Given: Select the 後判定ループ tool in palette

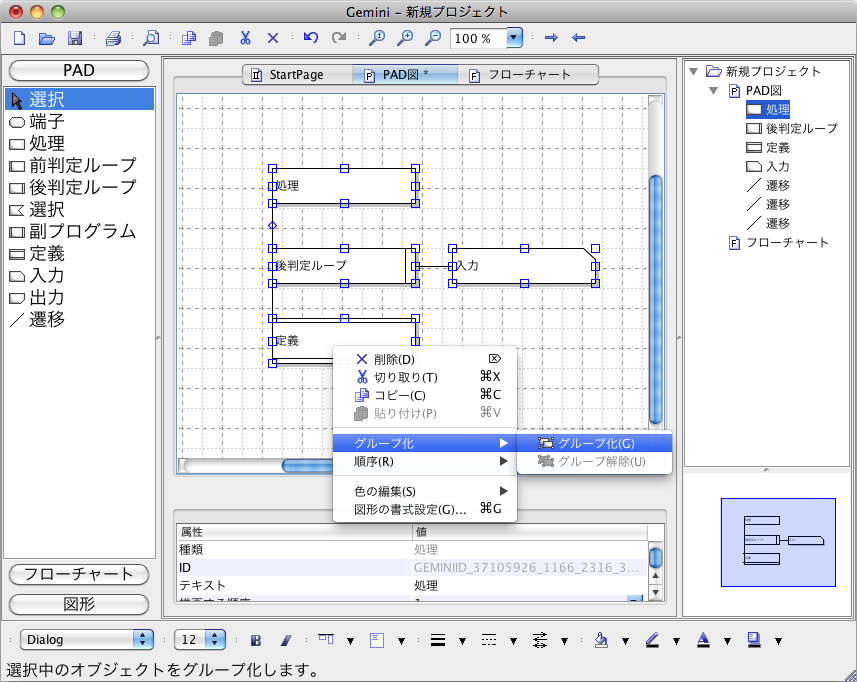Looking at the screenshot, I should click(80, 187).
